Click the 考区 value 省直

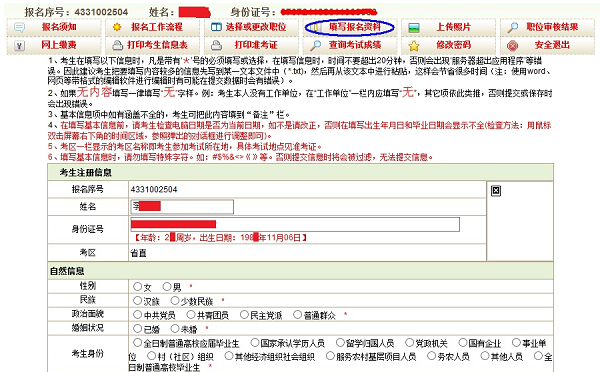(139, 253)
